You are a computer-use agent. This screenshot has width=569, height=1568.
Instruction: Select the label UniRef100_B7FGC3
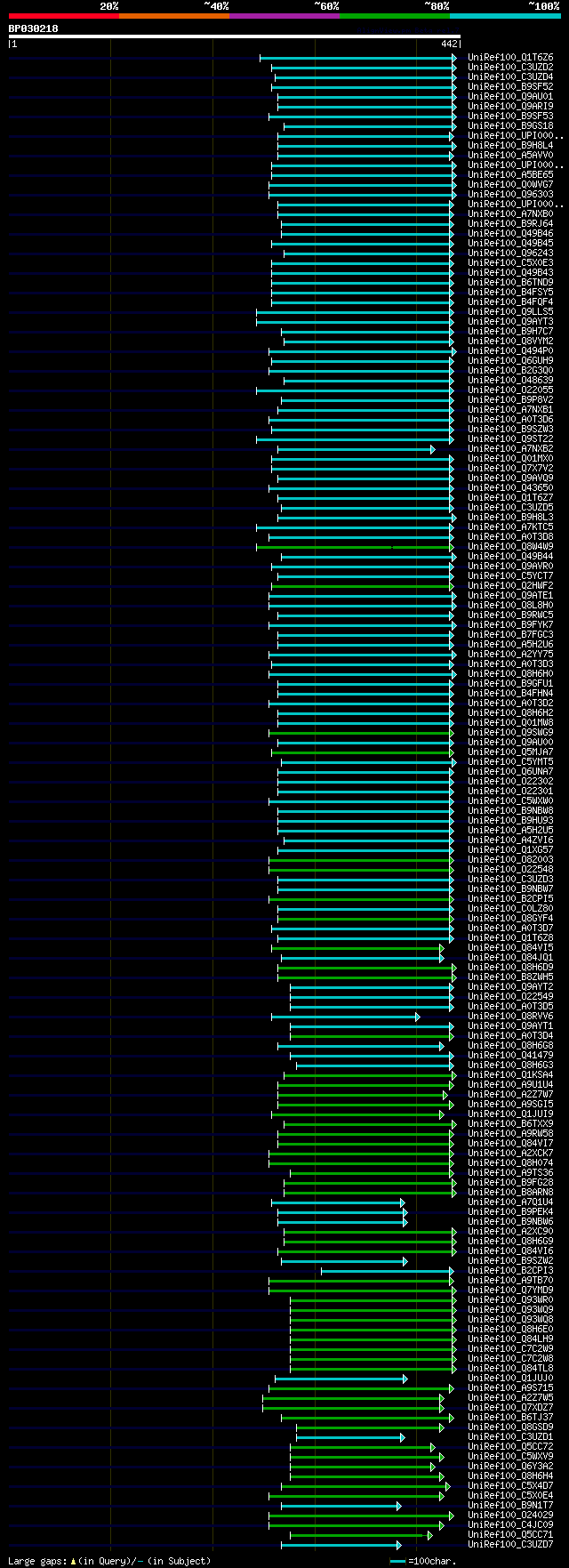[x=510, y=634]
